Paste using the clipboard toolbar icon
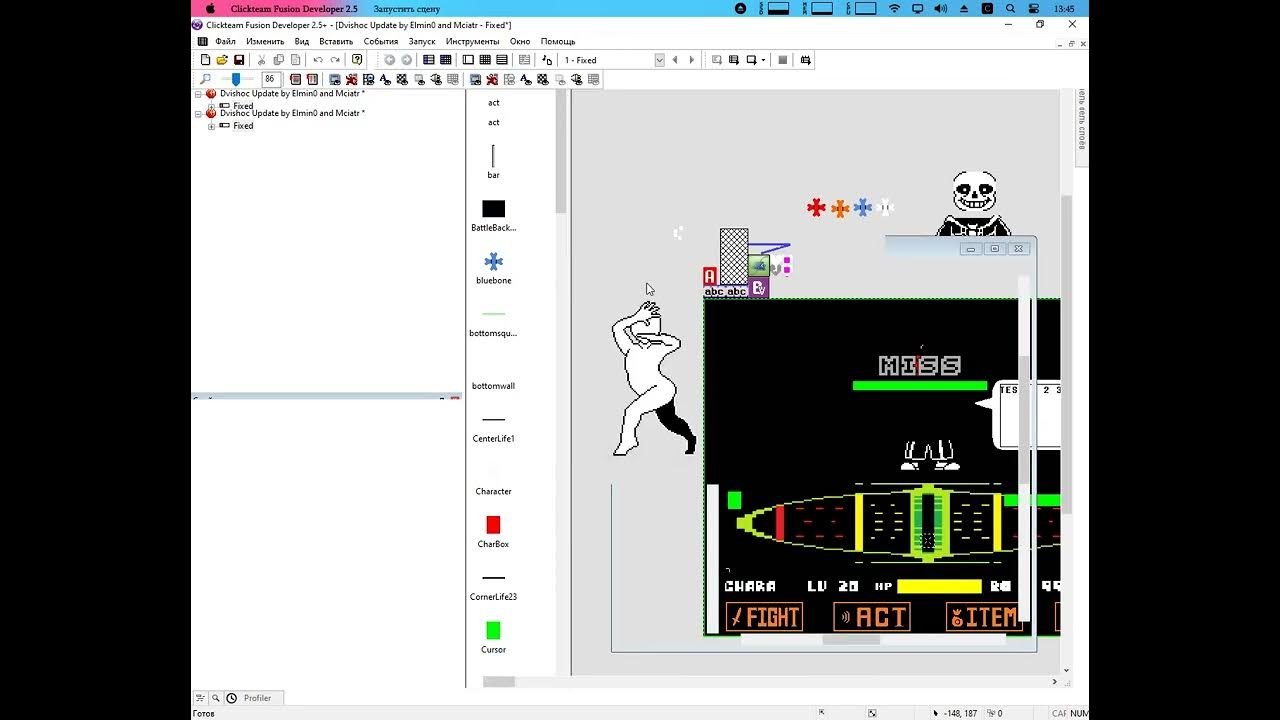Screen dimensions: 1280x720 295,60
